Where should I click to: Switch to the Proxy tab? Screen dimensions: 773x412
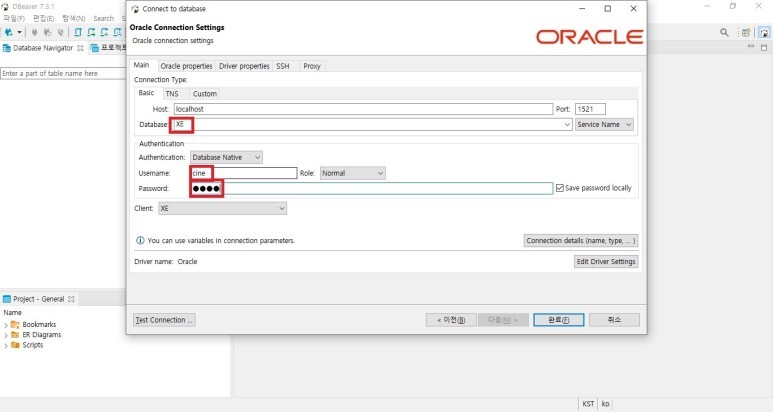click(312, 66)
